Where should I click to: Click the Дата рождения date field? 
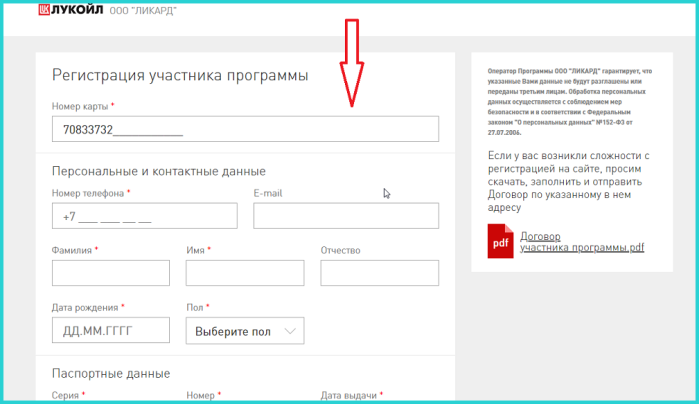111,330
